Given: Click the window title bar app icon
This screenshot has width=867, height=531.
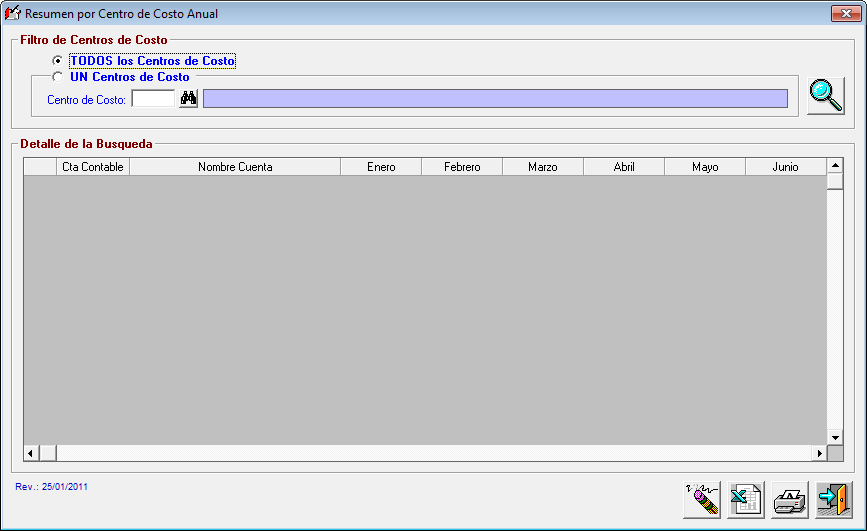Looking at the screenshot, I should pos(12,13).
